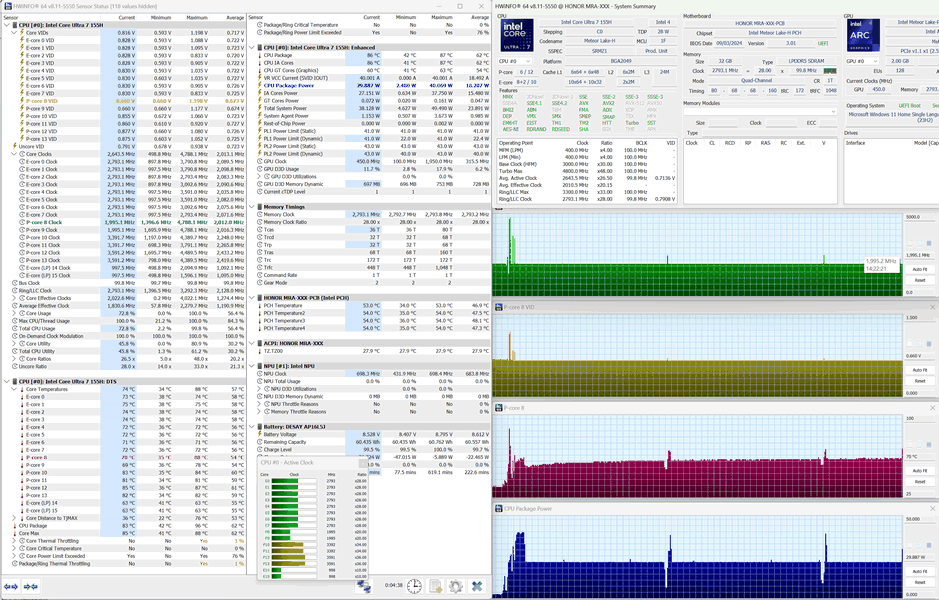Open sensor settings via the gear icon
This screenshot has width=939, height=600.
[x=456, y=586]
